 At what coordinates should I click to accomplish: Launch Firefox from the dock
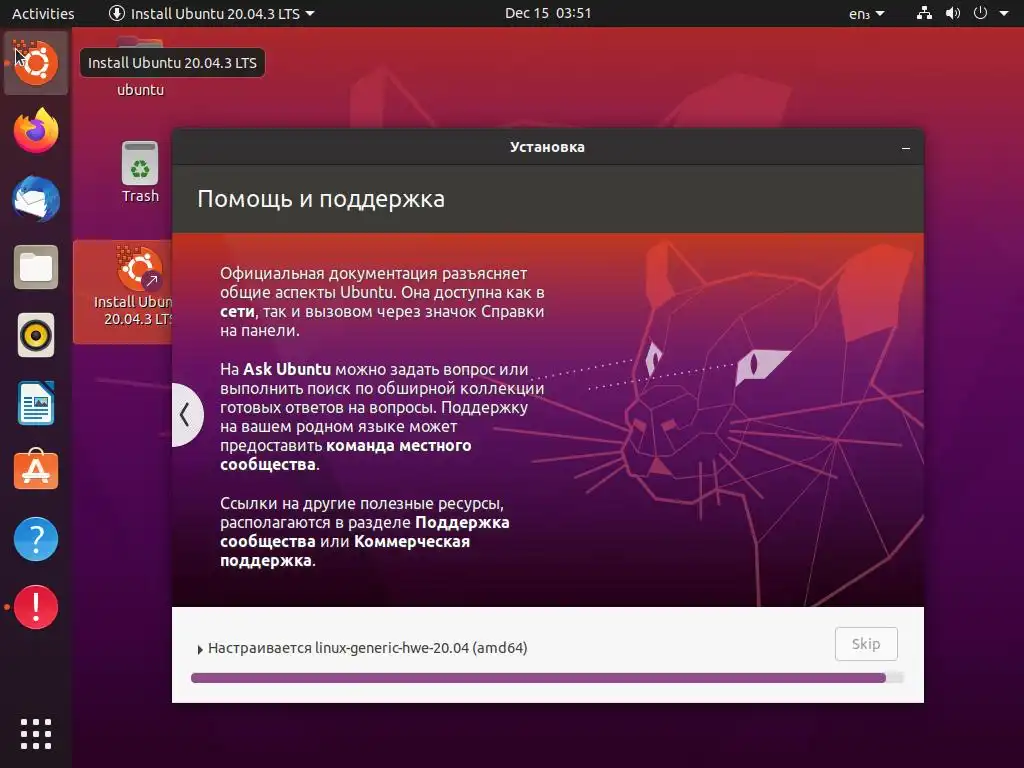point(36,131)
